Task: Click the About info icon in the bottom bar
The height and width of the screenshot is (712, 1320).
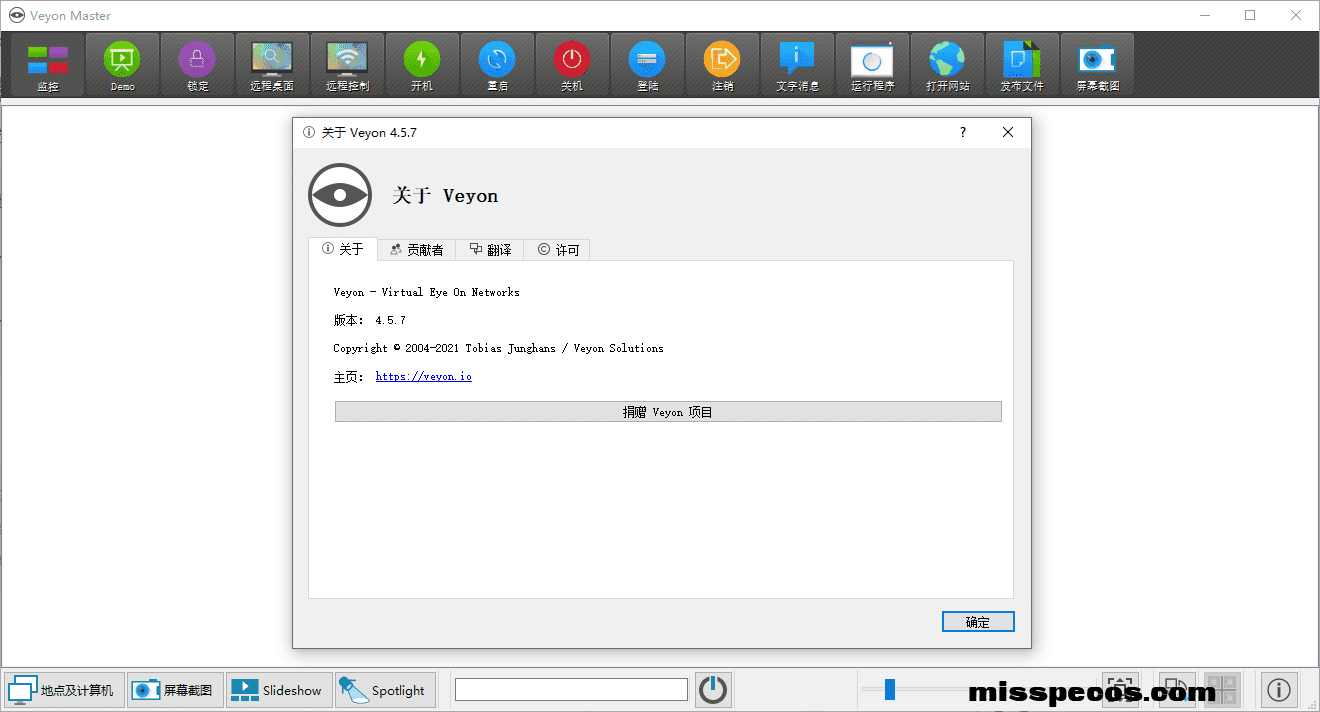Action: (x=1278, y=690)
